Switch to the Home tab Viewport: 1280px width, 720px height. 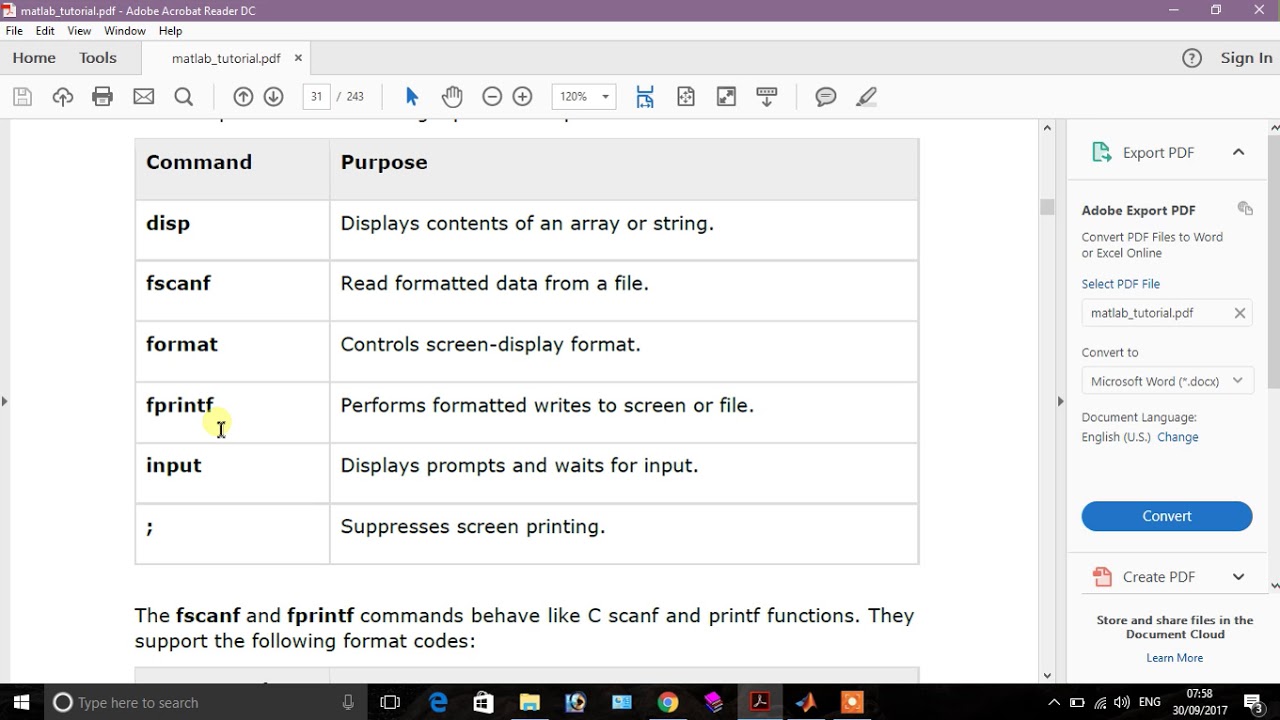click(x=34, y=58)
